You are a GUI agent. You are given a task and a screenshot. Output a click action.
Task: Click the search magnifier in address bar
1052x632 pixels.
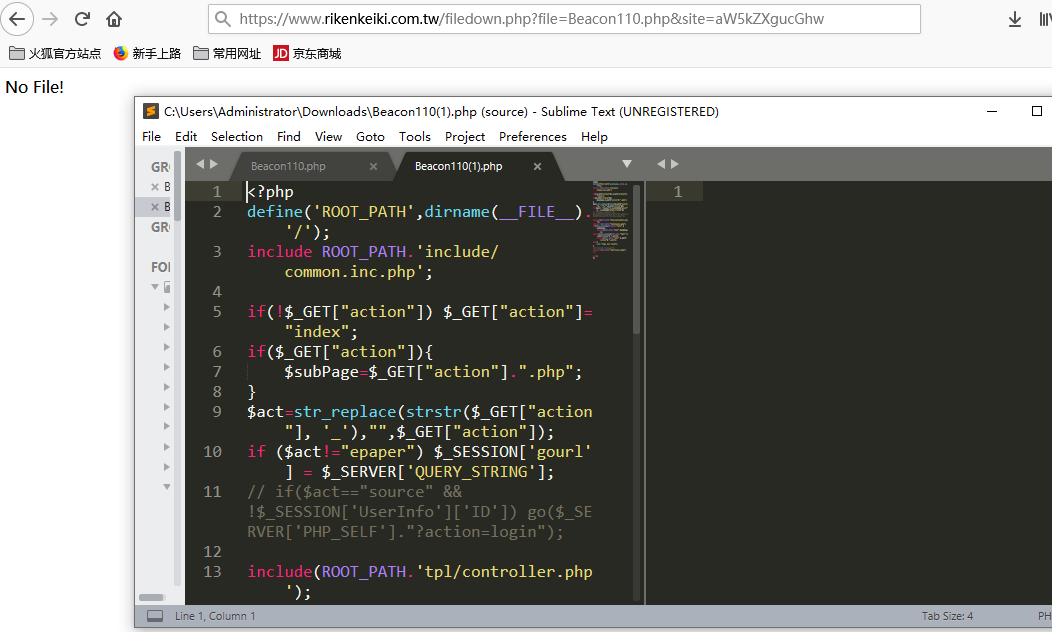223,19
